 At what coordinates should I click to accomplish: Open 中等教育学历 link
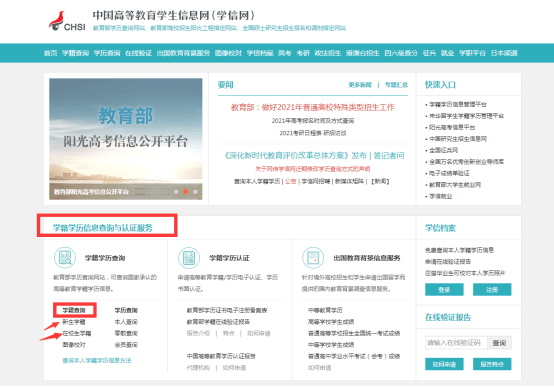(x=325, y=310)
